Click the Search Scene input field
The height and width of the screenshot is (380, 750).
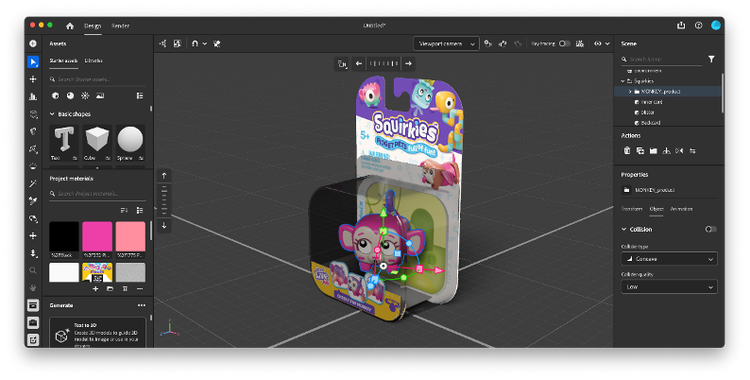pyautogui.click(x=662, y=59)
